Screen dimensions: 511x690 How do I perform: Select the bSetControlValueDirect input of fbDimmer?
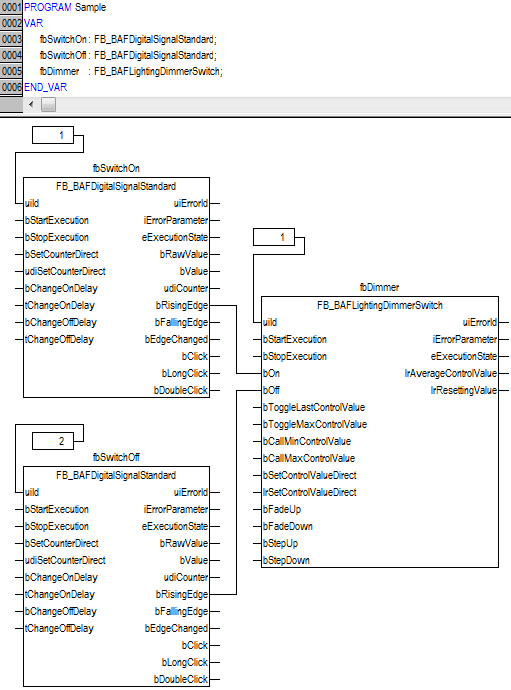(310, 476)
